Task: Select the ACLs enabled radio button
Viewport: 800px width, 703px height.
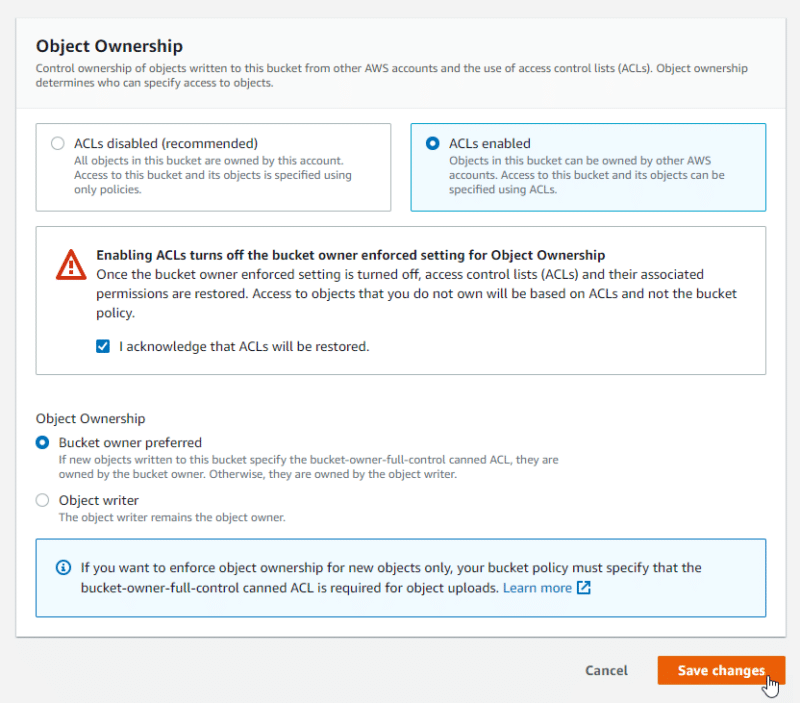Action: (433, 143)
